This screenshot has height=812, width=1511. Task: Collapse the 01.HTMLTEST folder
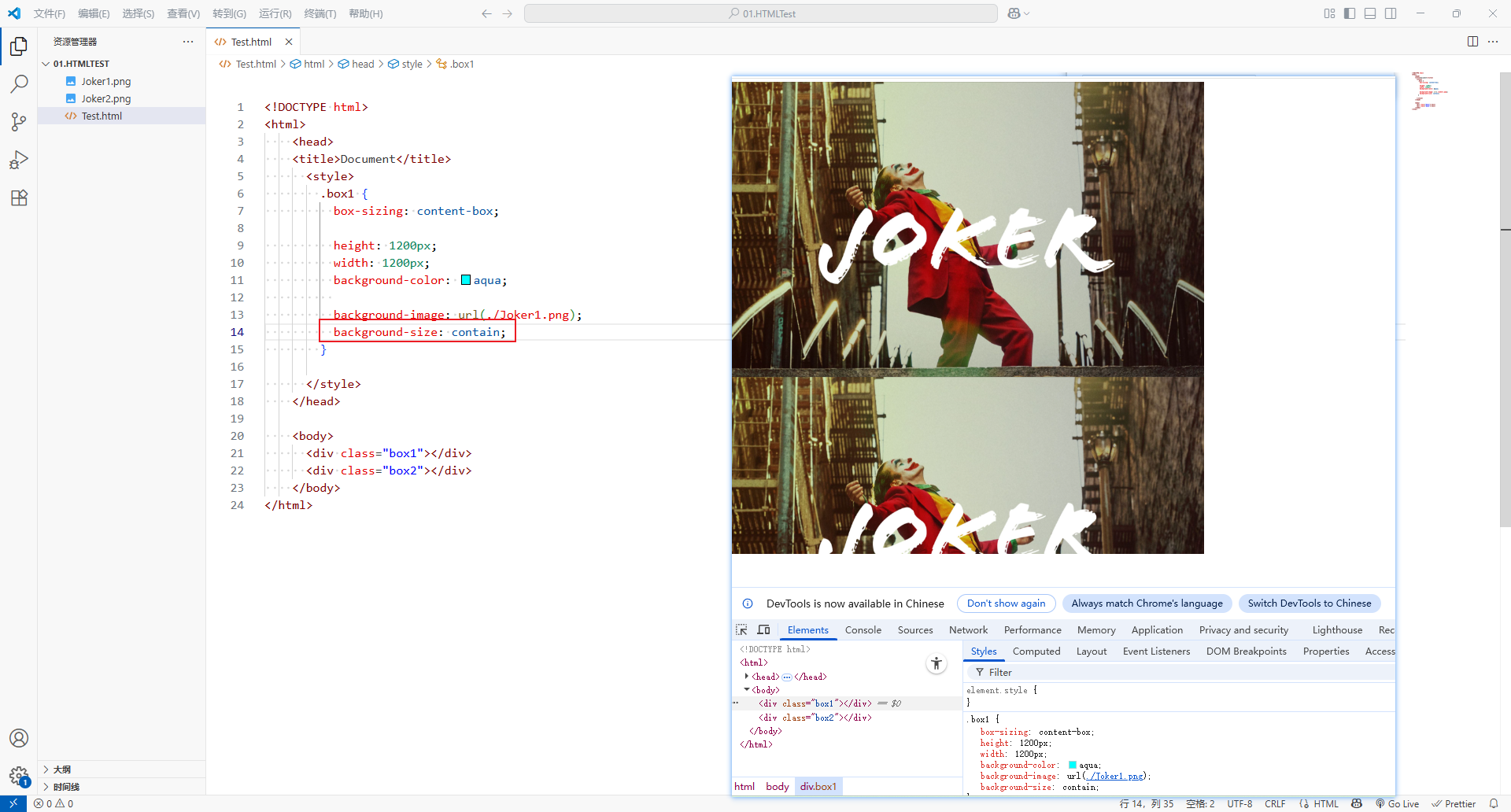[46, 64]
